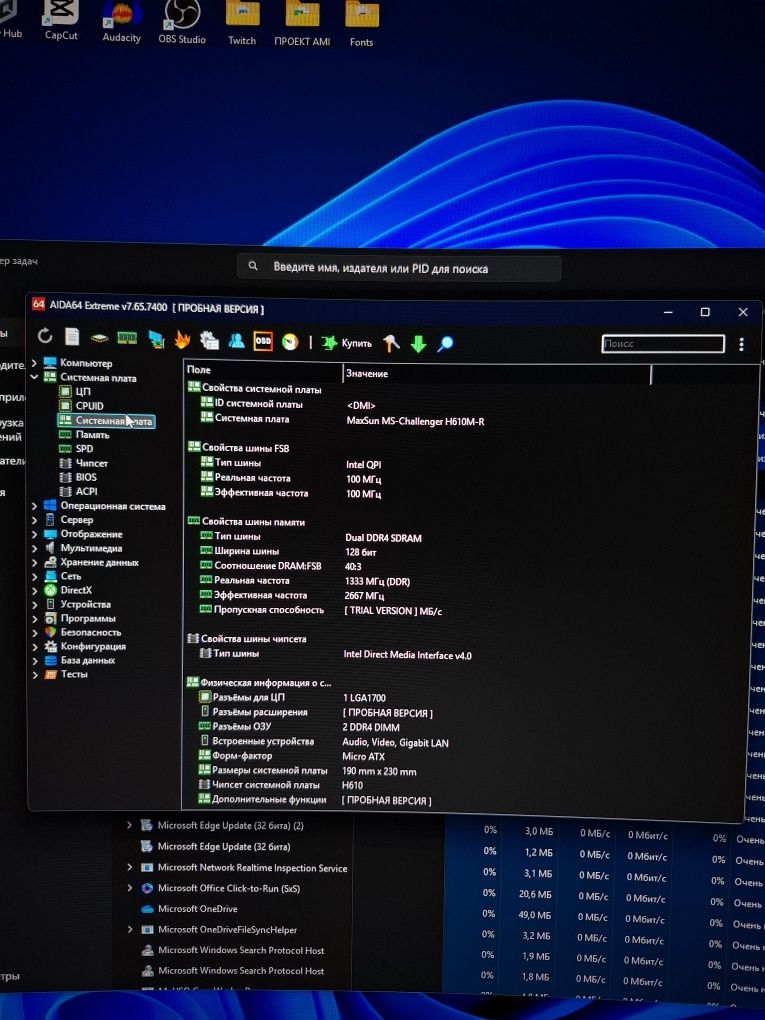765x1020 pixels.
Task: Click Intel Direct Media Interface v4.0 value
Action: 407,655
